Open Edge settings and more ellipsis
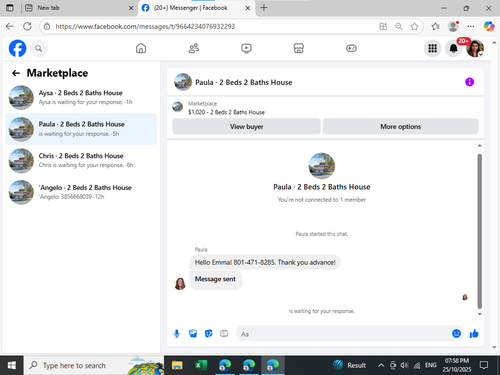 pyautogui.click(x=471, y=26)
